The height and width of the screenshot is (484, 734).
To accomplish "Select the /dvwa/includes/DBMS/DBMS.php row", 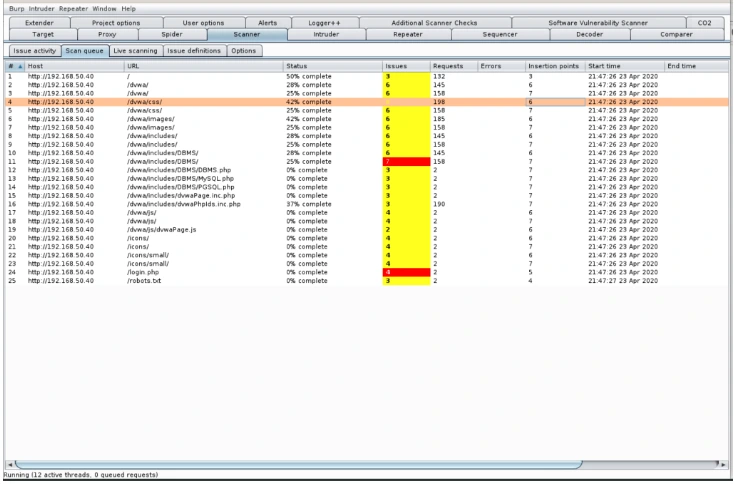I will (367, 170).
